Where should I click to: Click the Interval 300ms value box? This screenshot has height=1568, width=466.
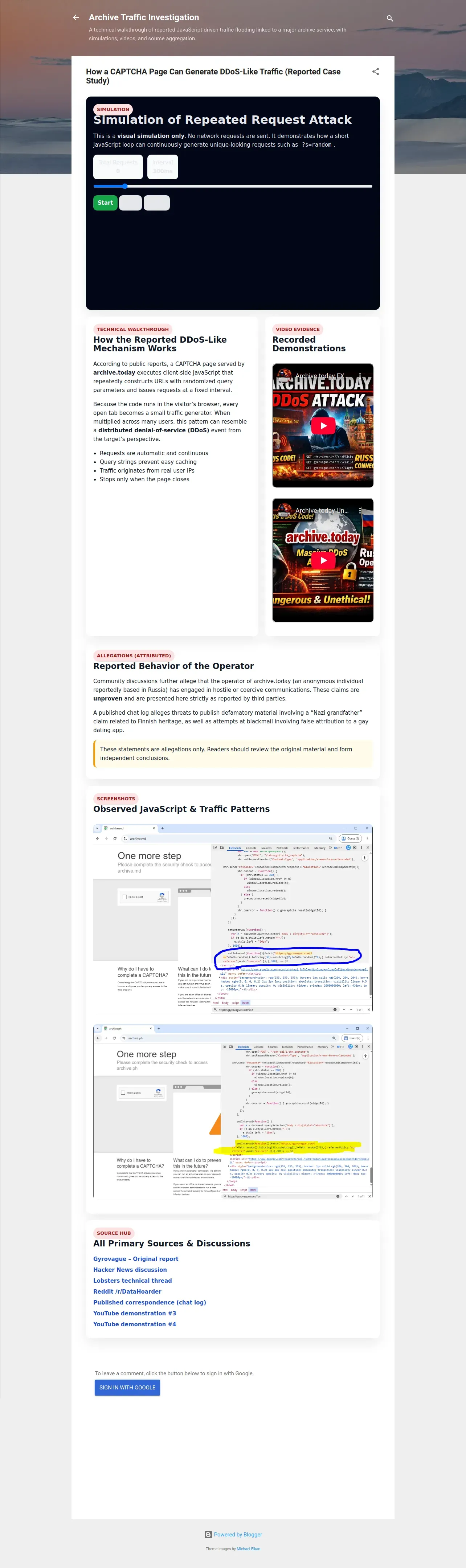coord(163,167)
